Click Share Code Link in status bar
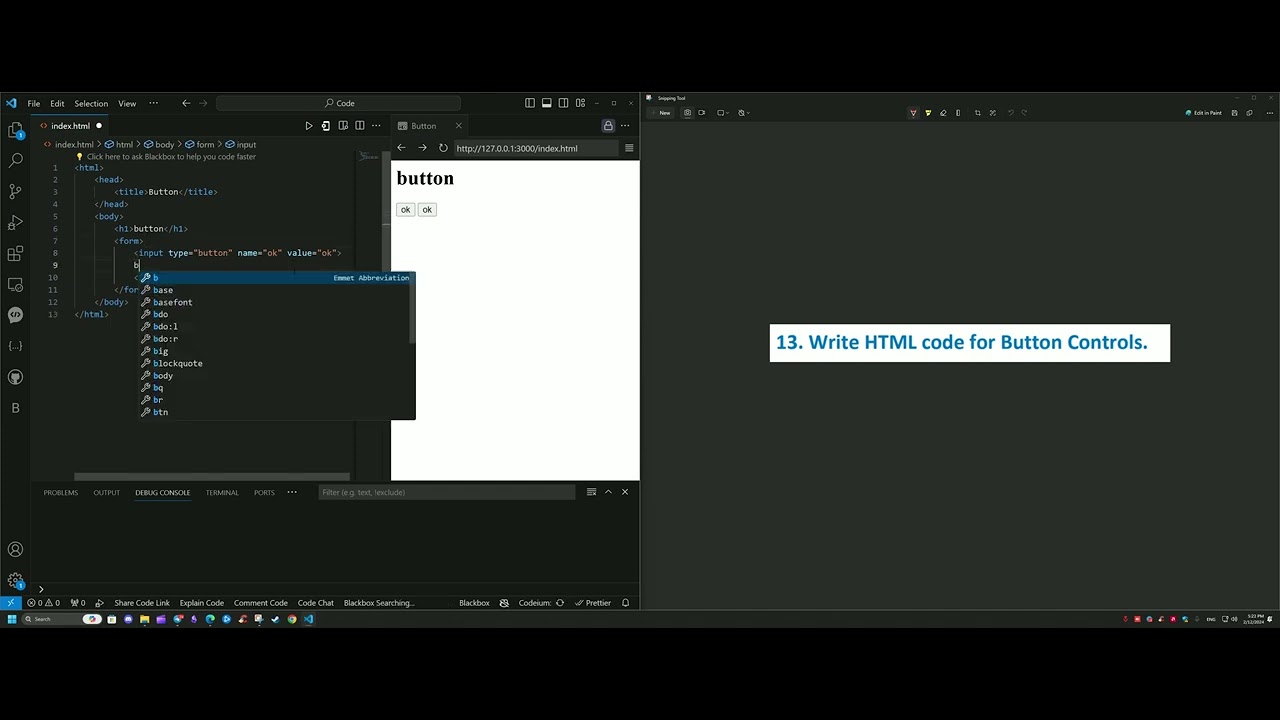Viewport: 1280px width, 720px height. coord(142,603)
